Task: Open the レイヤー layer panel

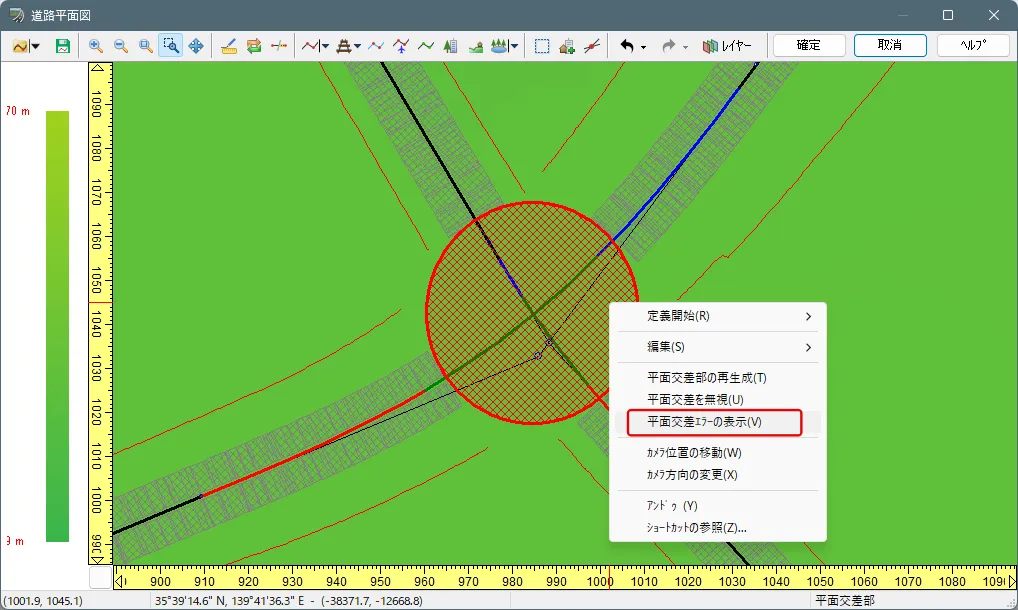Action: 727,46
